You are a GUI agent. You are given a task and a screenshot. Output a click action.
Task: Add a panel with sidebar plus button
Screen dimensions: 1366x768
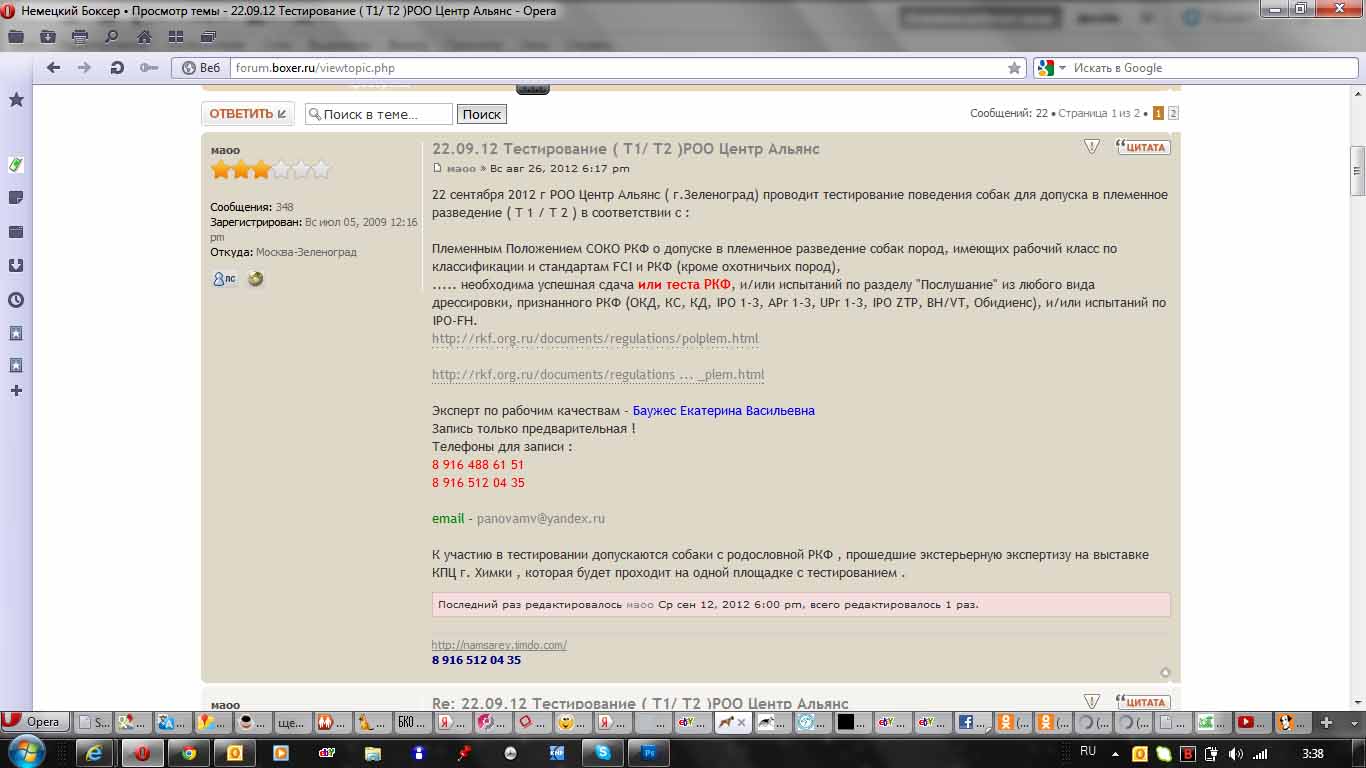coord(16,391)
